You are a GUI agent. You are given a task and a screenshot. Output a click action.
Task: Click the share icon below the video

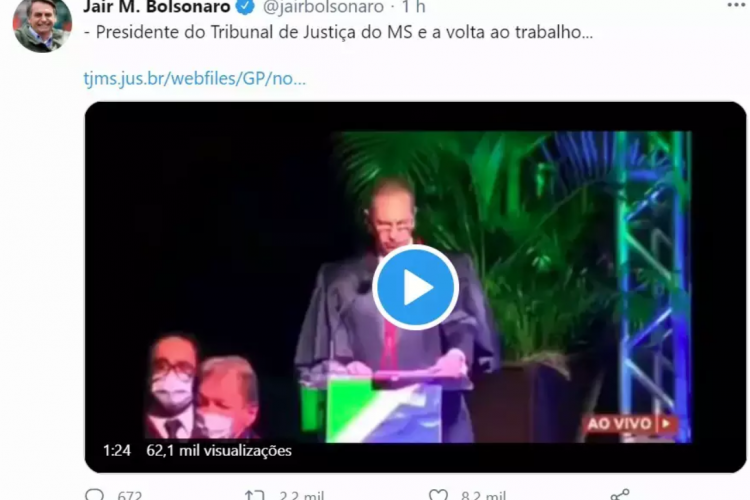620,494
